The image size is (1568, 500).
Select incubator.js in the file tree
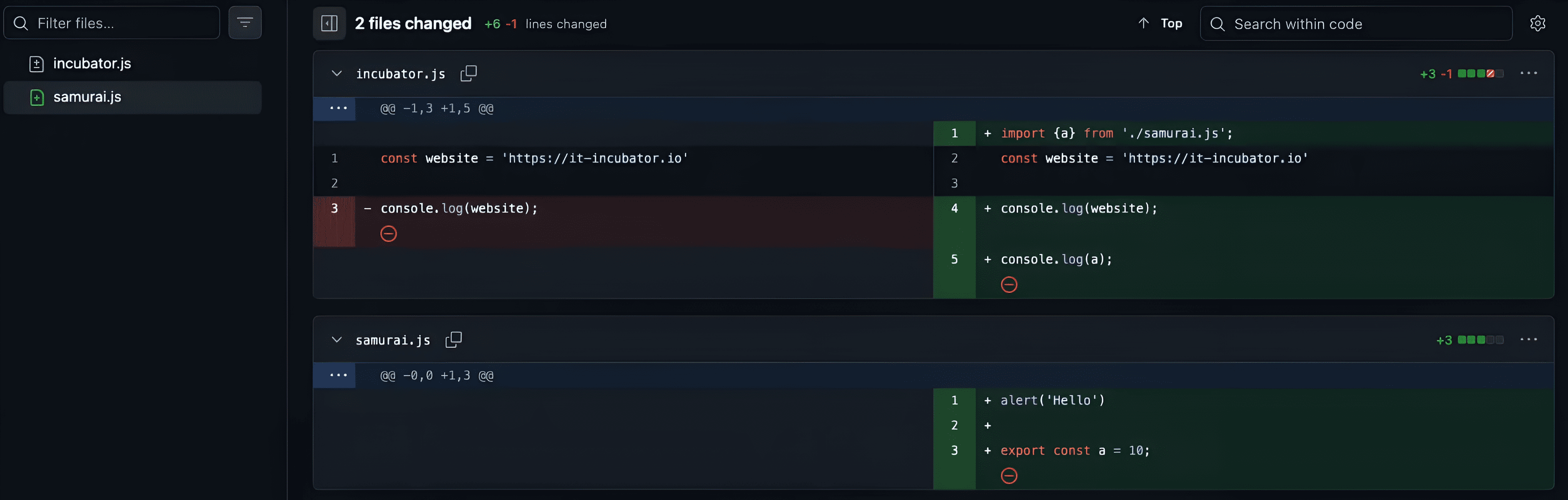[x=92, y=63]
